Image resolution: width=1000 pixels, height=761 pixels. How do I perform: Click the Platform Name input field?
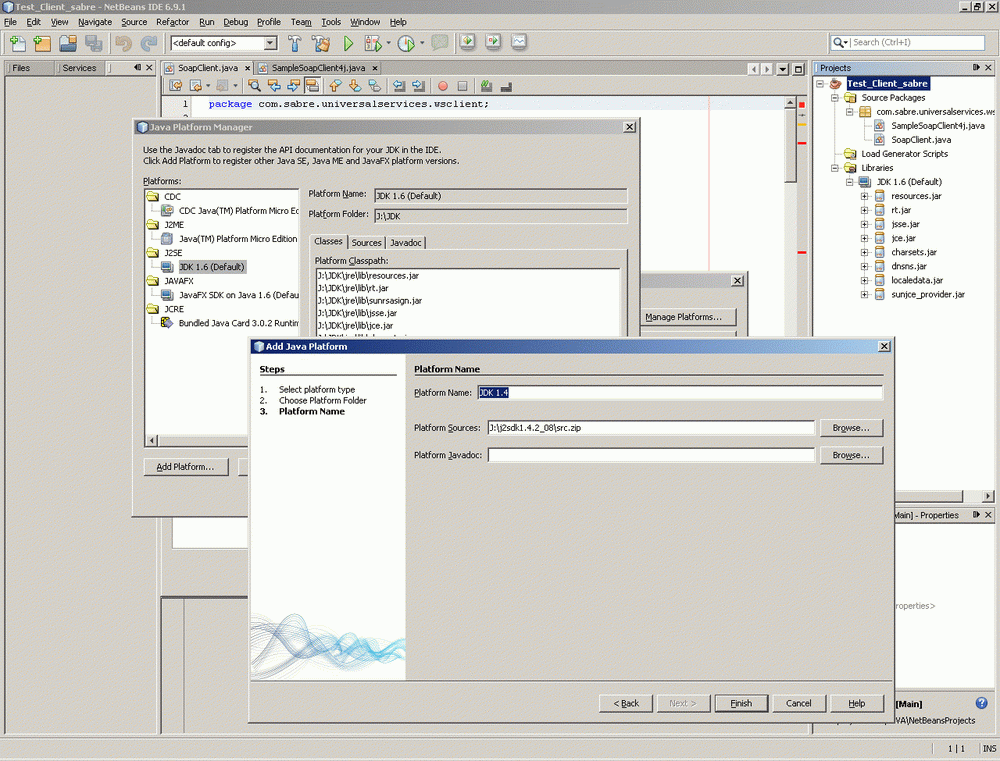click(x=680, y=392)
